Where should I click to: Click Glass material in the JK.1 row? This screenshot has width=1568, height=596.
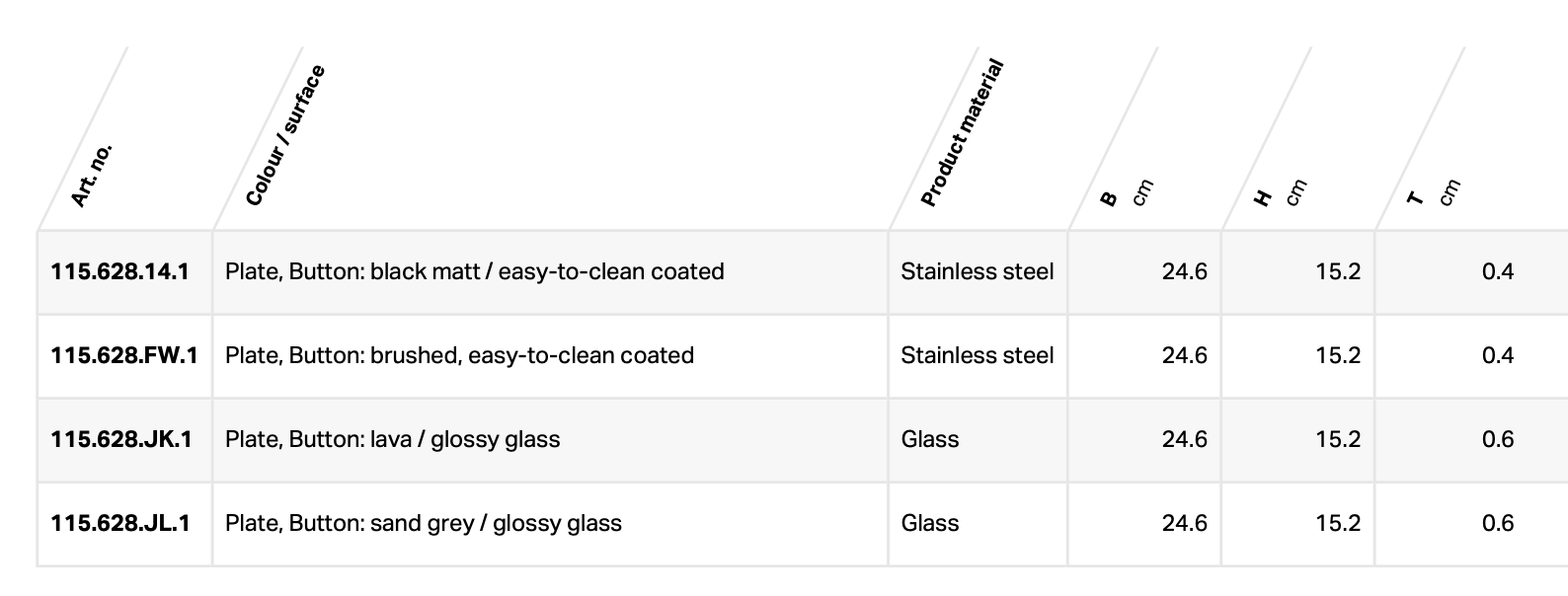point(929,439)
